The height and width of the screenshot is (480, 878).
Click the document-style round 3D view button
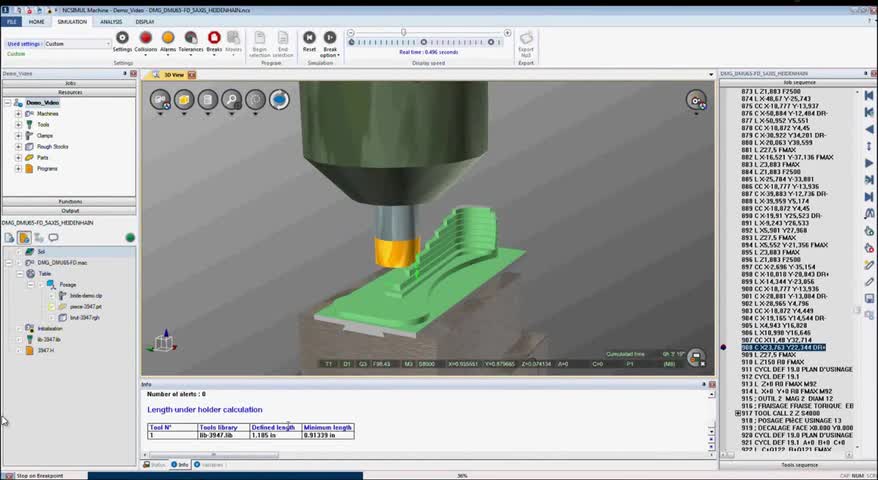[x=208, y=100]
